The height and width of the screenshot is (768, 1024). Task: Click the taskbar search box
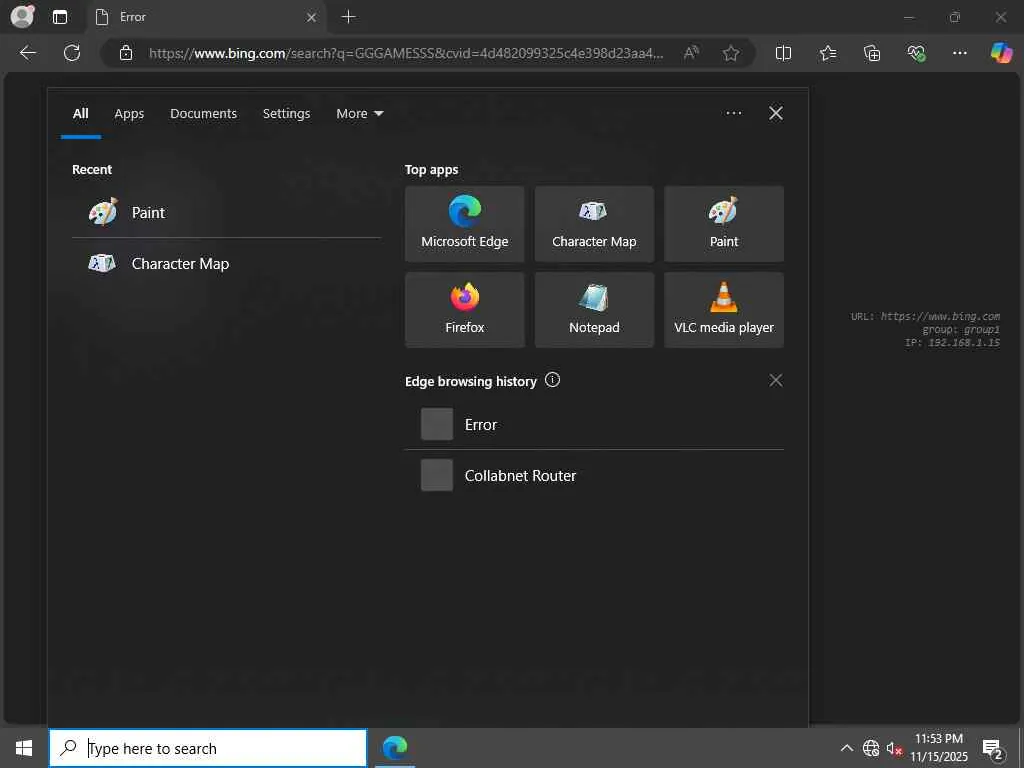(208, 748)
